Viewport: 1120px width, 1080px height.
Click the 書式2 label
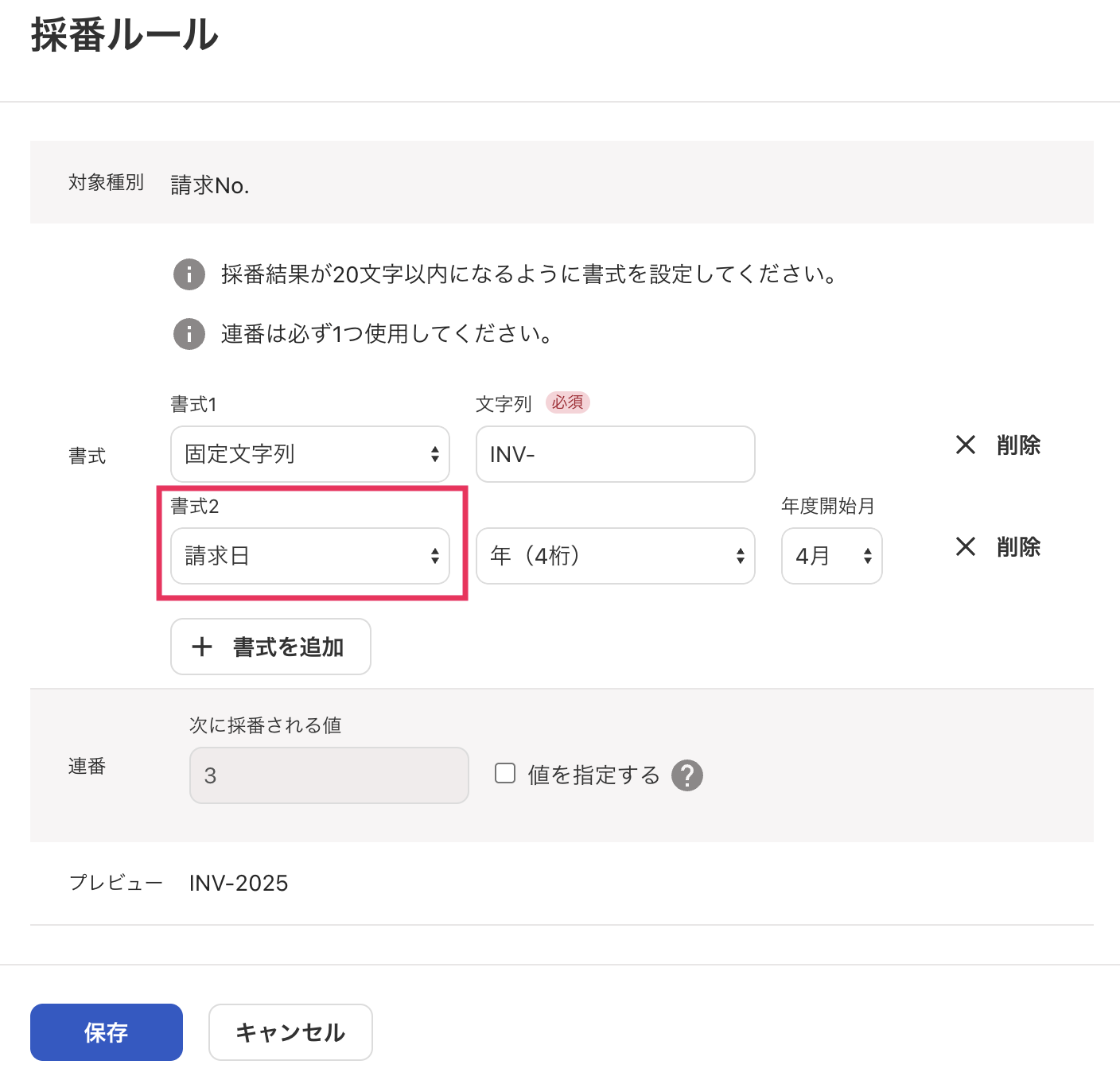point(195,506)
